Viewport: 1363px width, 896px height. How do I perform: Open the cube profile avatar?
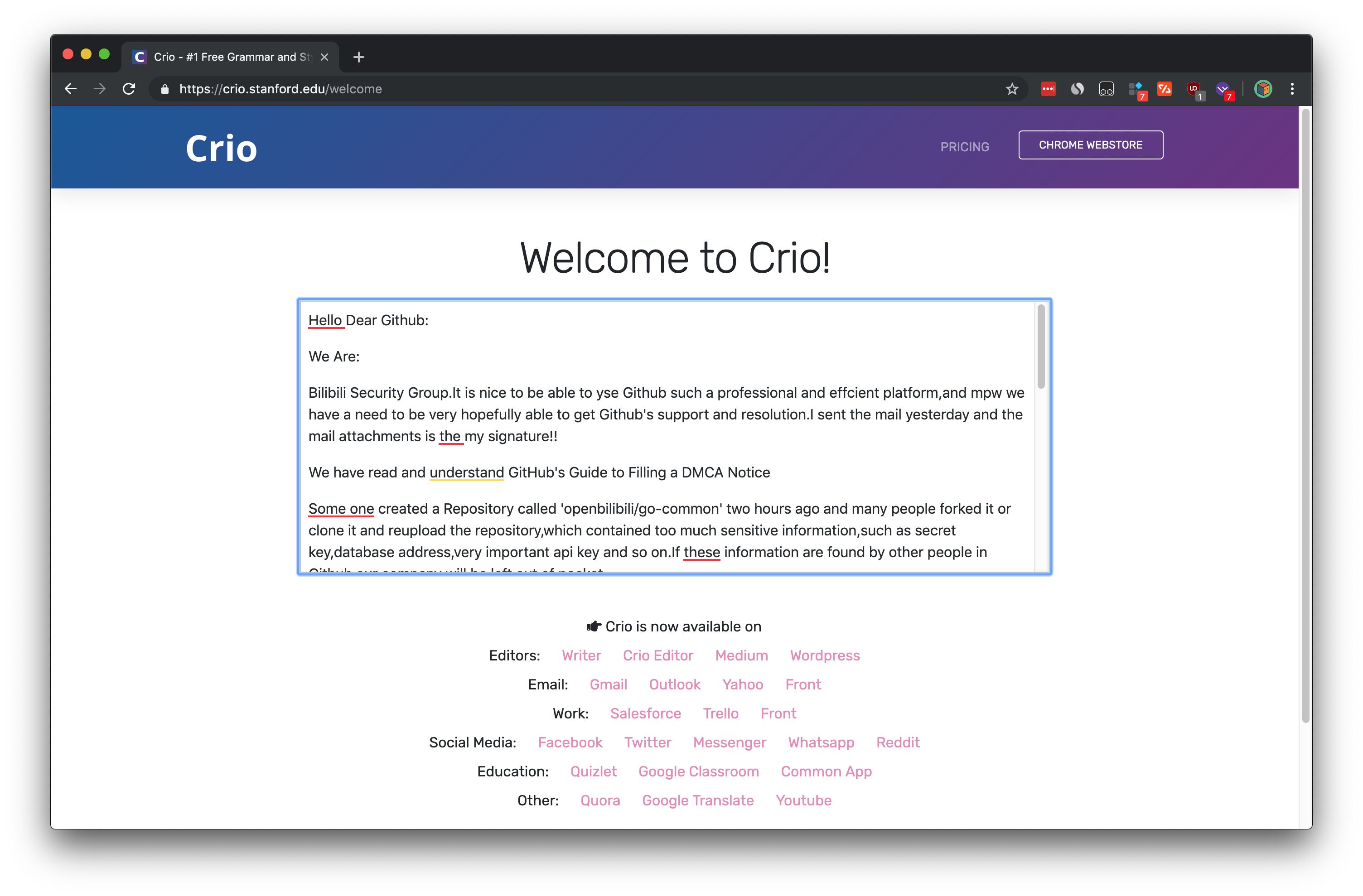click(x=1263, y=89)
